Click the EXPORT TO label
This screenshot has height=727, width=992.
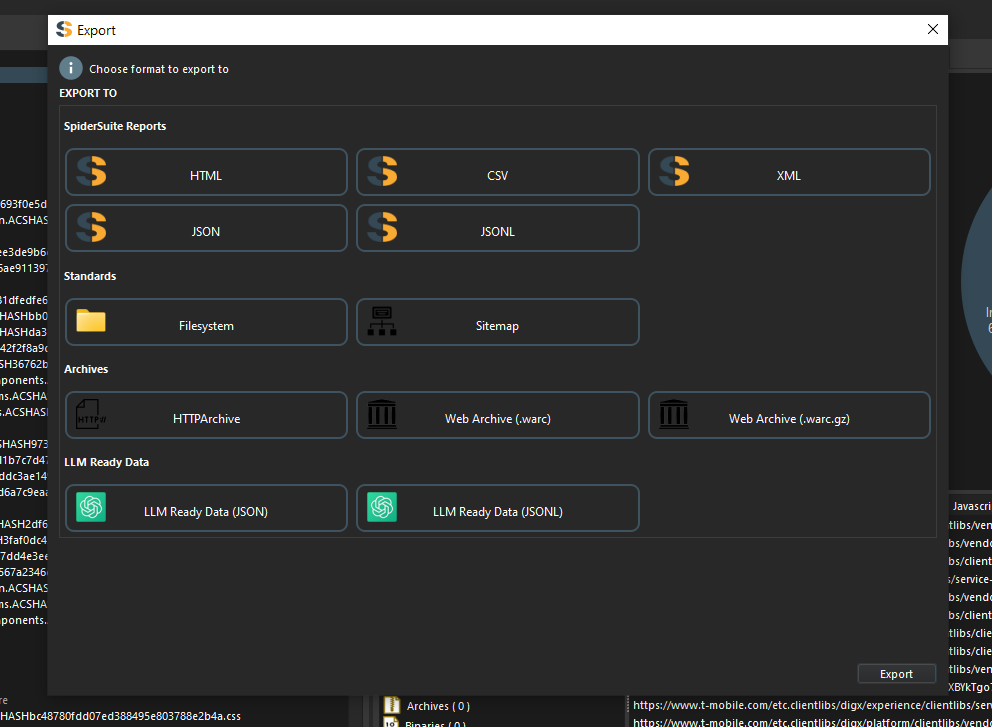pyautogui.click(x=88, y=93)
